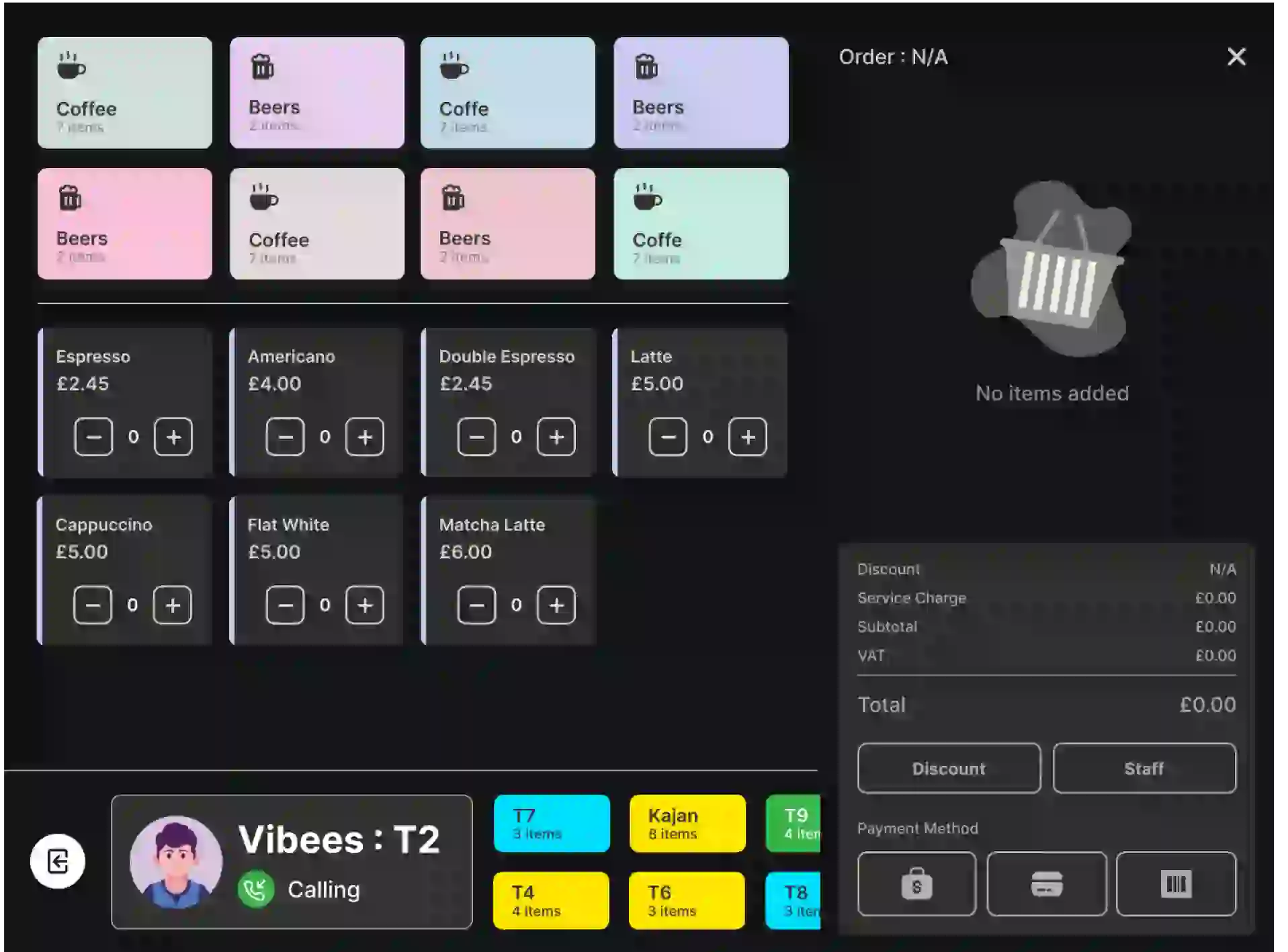
Task: Open the pink Beers category tile
Action: (125, 224)
